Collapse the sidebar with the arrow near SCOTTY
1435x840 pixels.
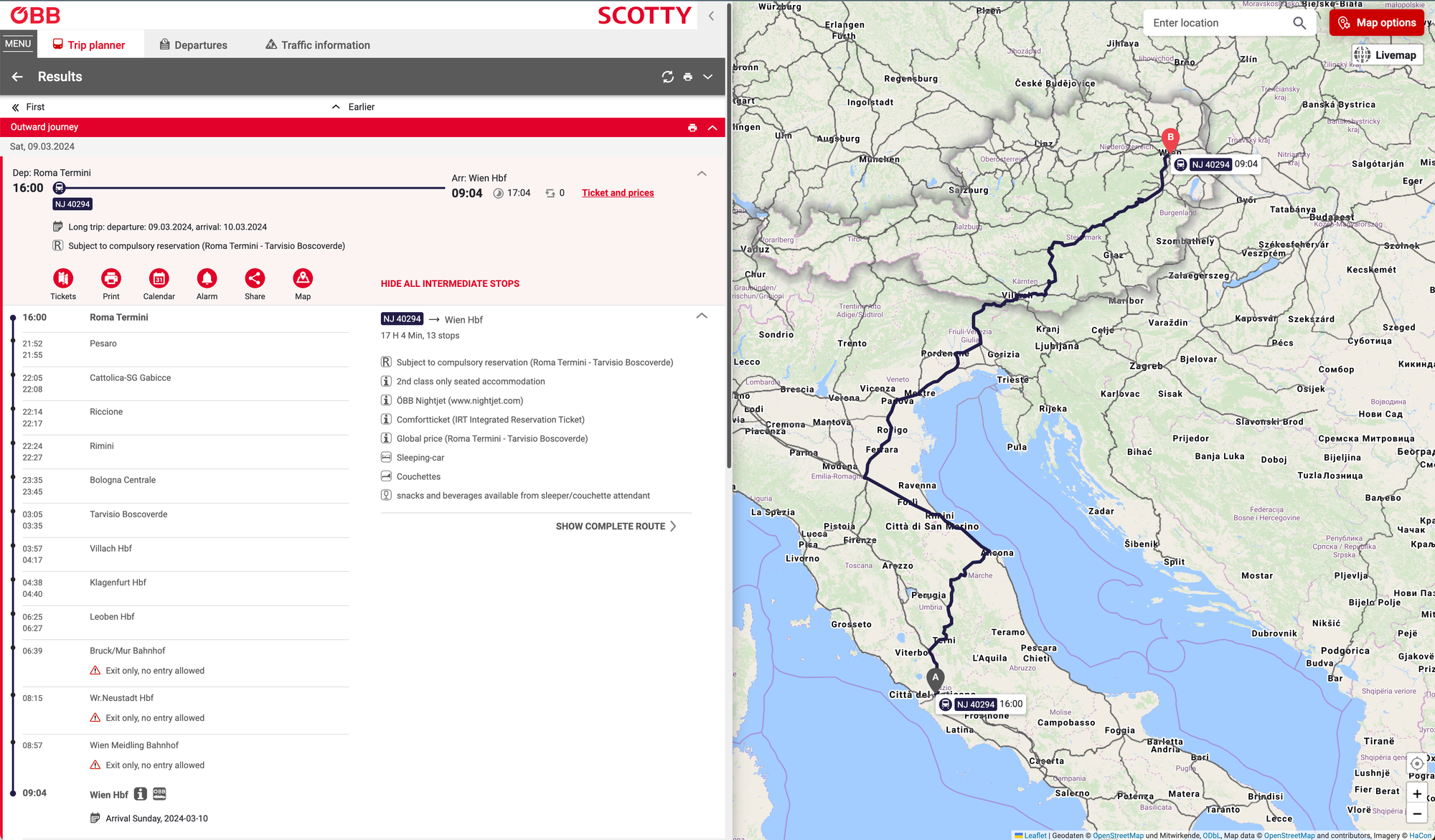point(711,16)
